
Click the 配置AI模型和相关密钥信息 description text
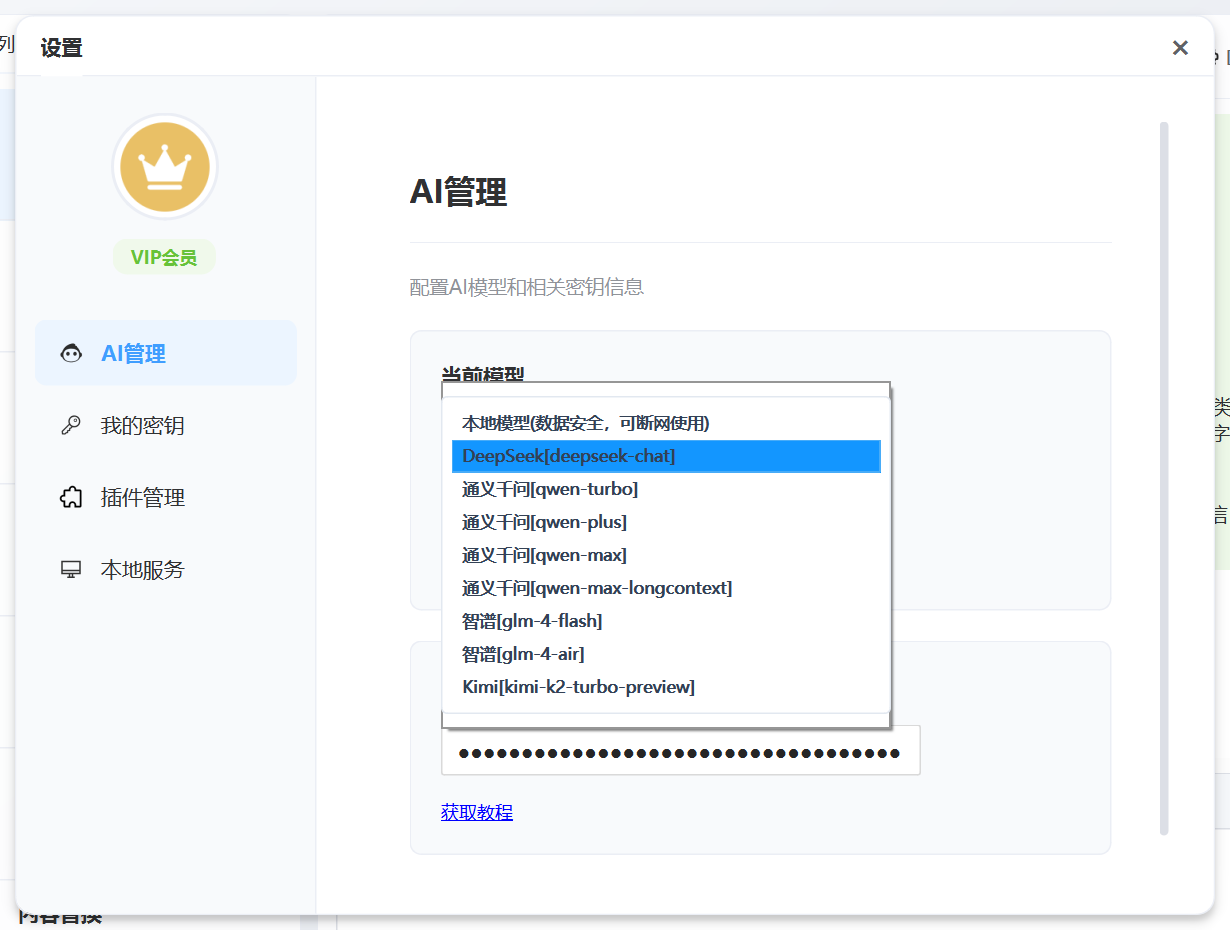[x=527, y=287]
